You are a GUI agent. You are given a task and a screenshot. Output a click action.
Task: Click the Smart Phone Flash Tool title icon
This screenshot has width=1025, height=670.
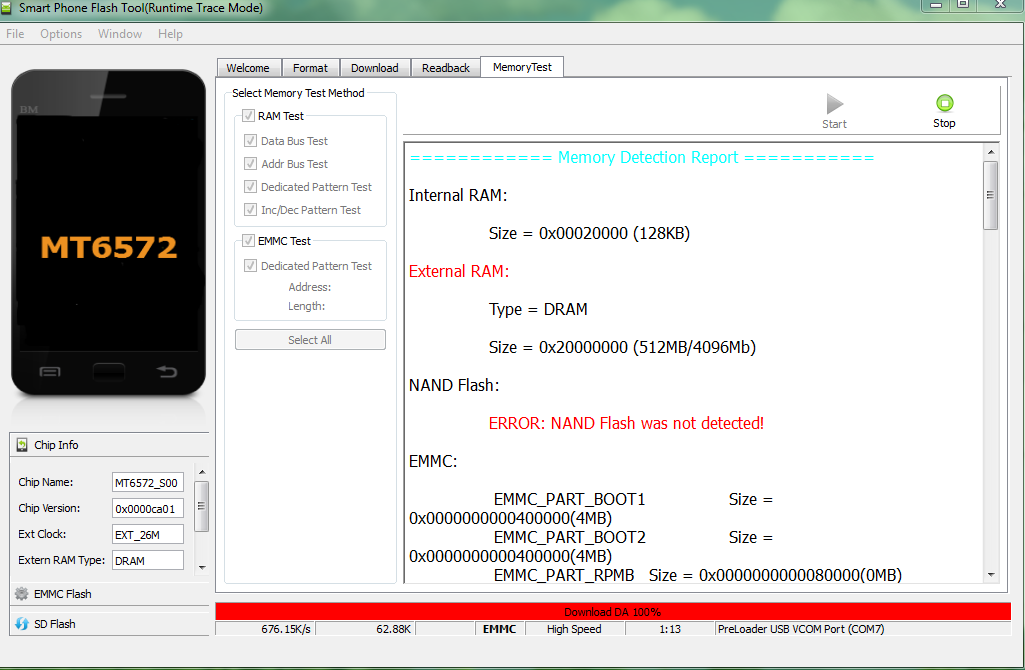(x=9, y=8)
